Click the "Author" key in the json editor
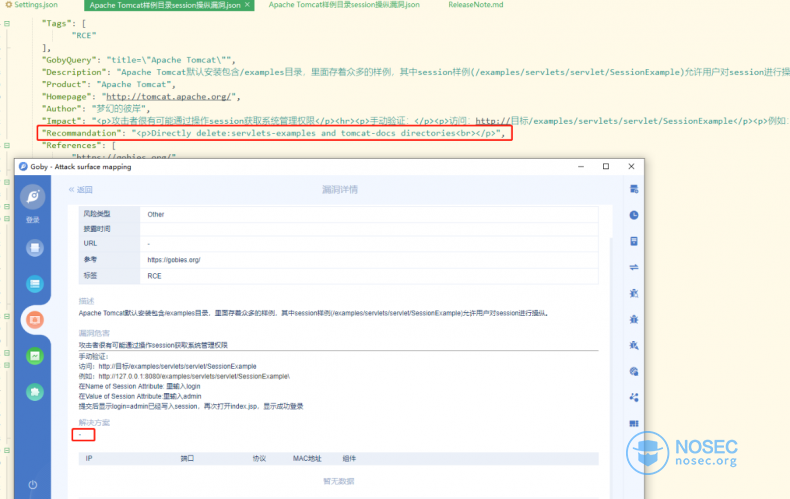The width and height of the screenshot is (790, 499). 61,108
